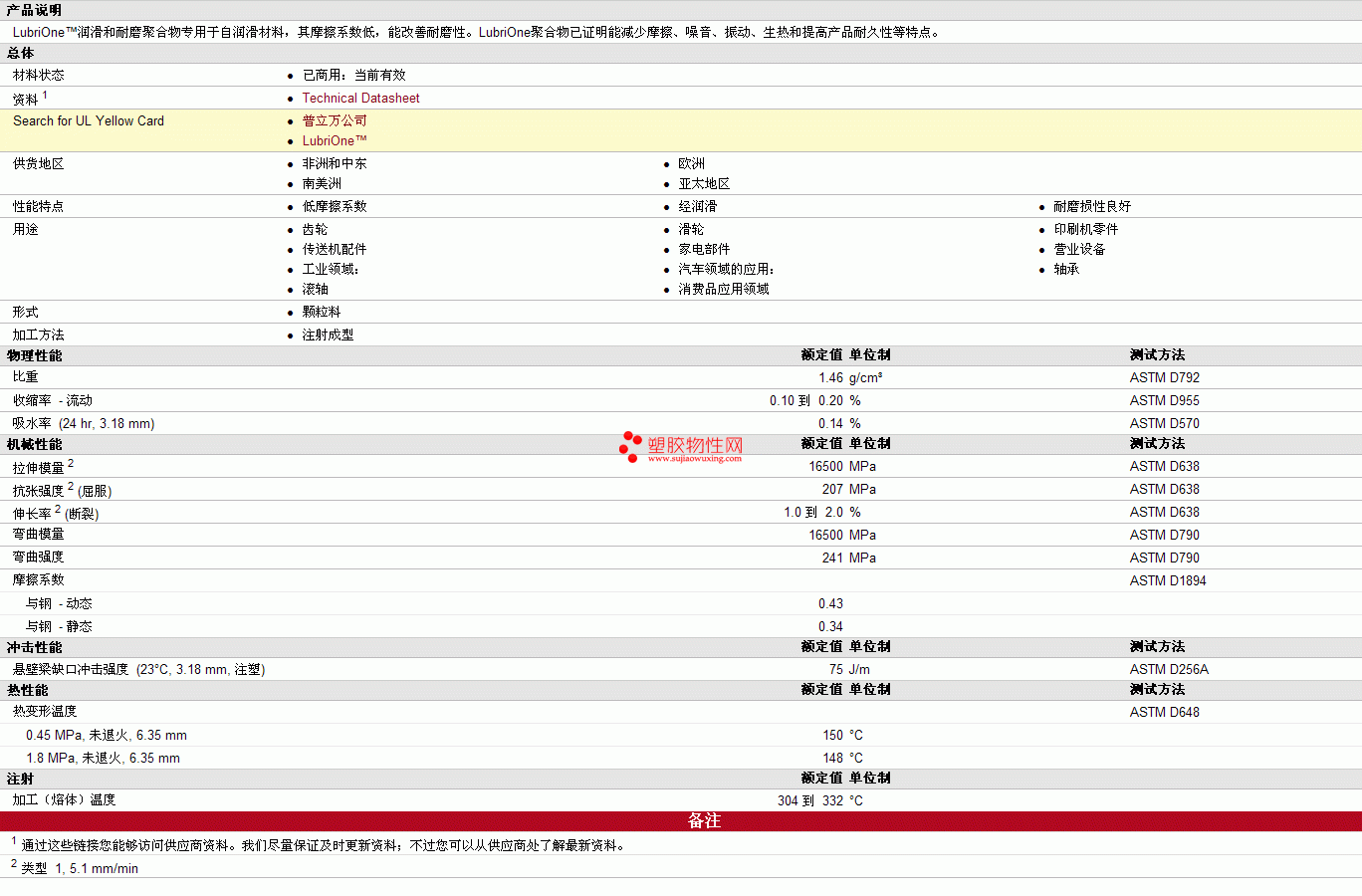Click the 注射成型 processing method value
Viewport: 1362px width, 896px height.
tap(328, 335)
